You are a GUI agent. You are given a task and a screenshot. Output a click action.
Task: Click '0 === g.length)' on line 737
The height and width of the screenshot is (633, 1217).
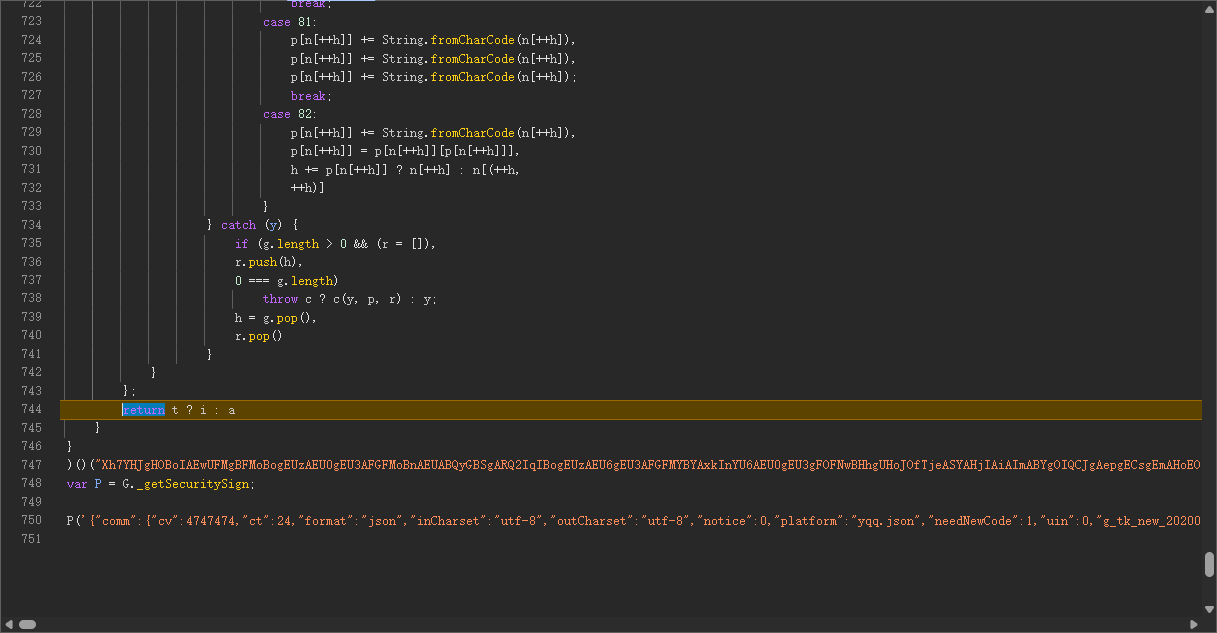coord(287,280)
